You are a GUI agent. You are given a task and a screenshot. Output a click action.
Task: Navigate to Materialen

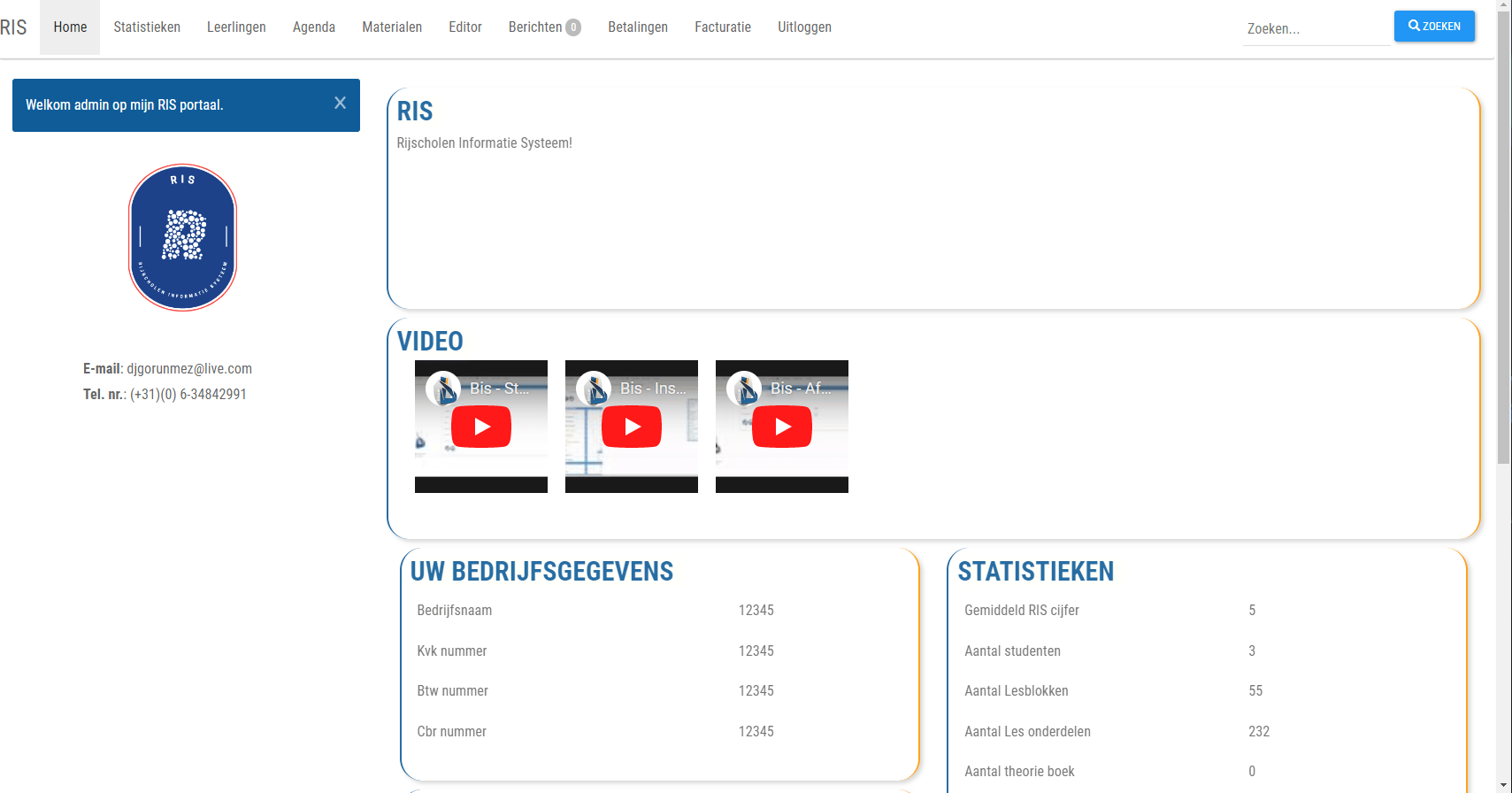[x=392, y=27]
